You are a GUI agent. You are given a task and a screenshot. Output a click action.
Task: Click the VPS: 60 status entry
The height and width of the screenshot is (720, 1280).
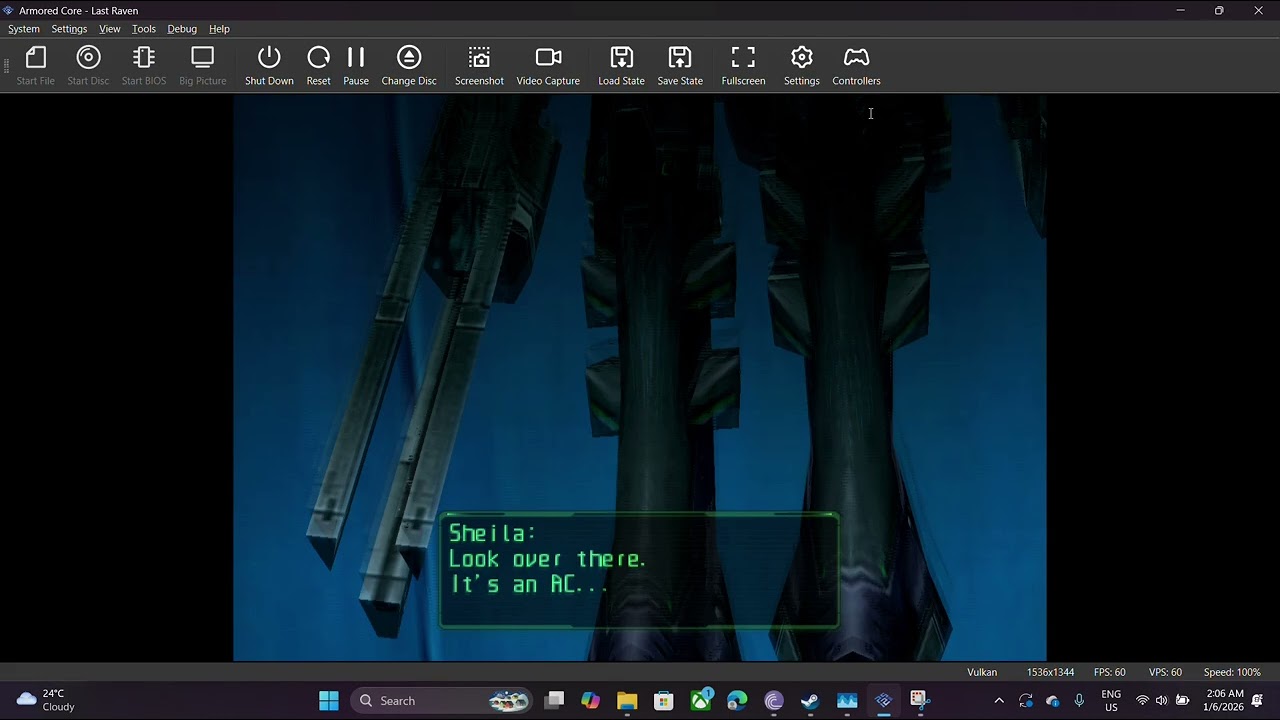coord(1165,672)
